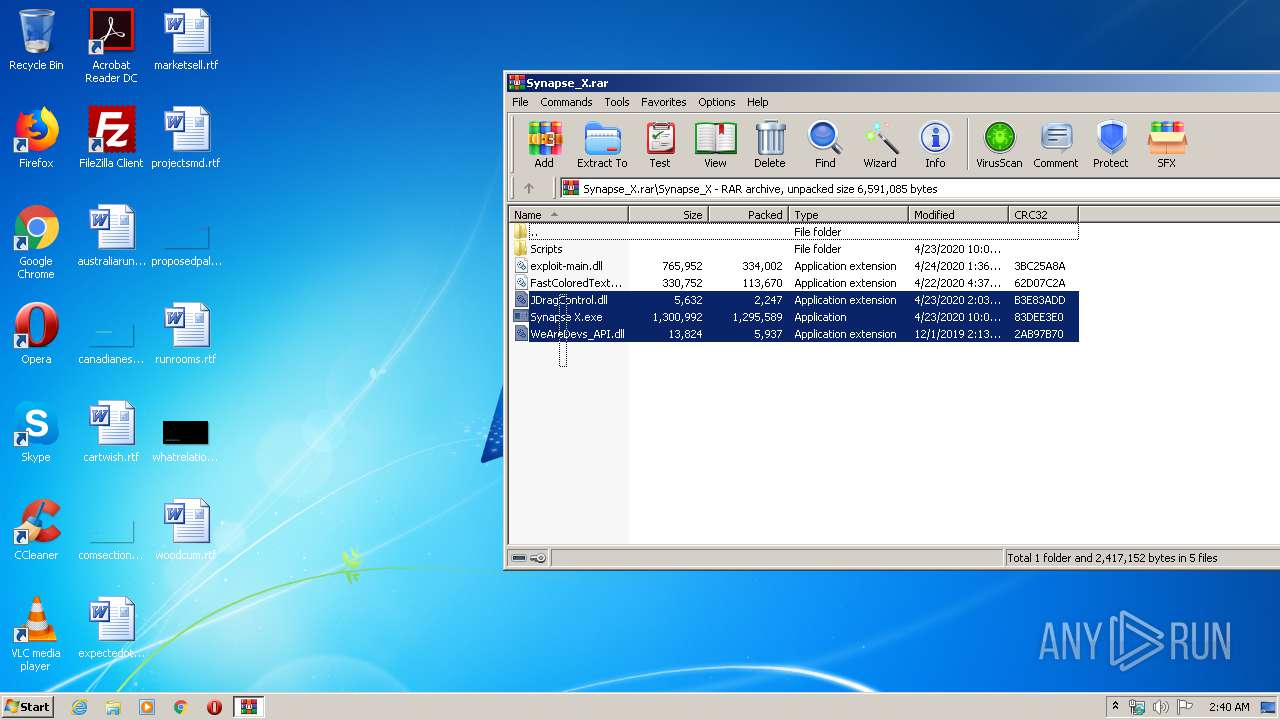Sort by Type column header
The width and height of the screenshot is (1280, 720).
click(848, 215)
